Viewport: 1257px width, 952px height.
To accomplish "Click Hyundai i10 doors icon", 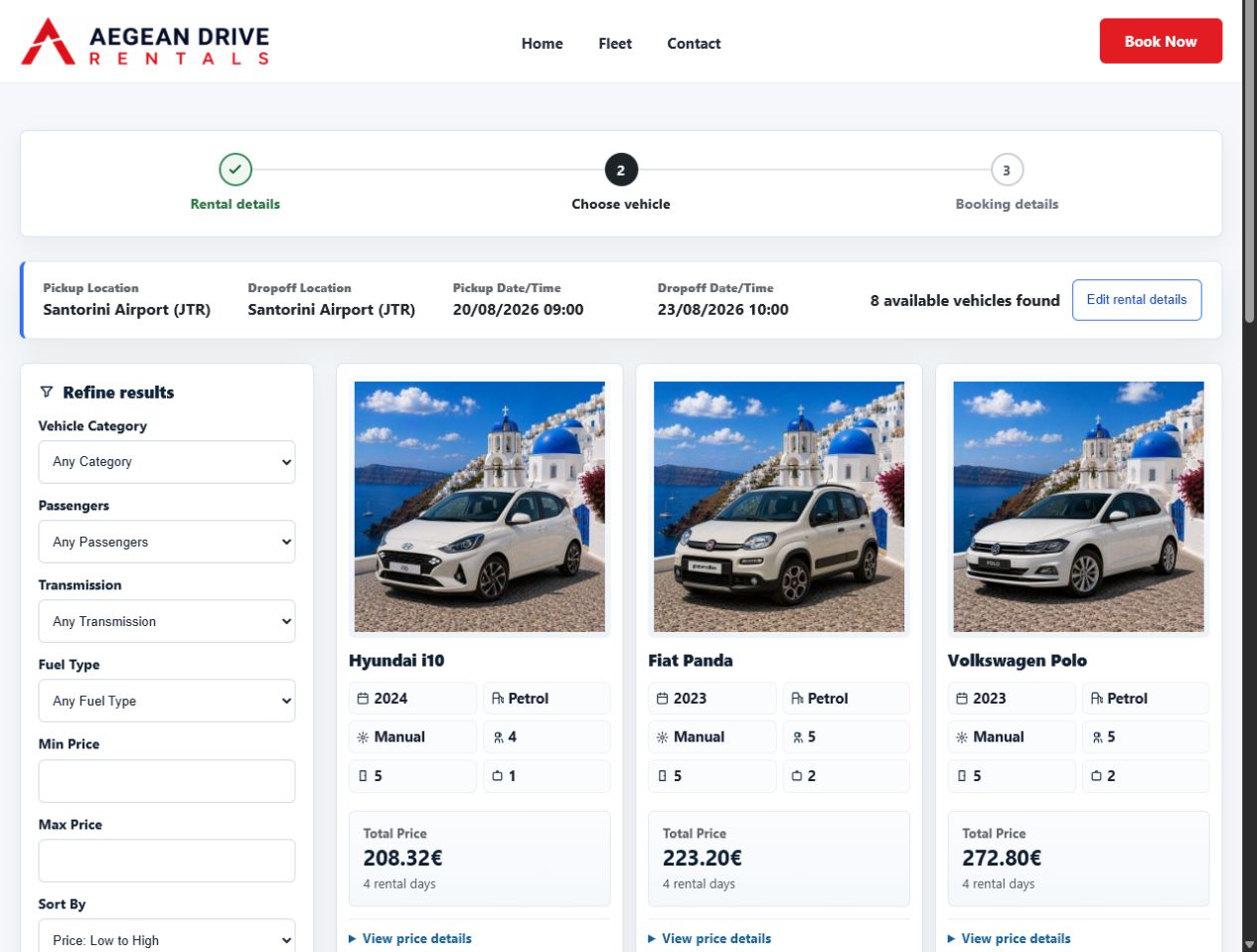I will pos(363,776).
